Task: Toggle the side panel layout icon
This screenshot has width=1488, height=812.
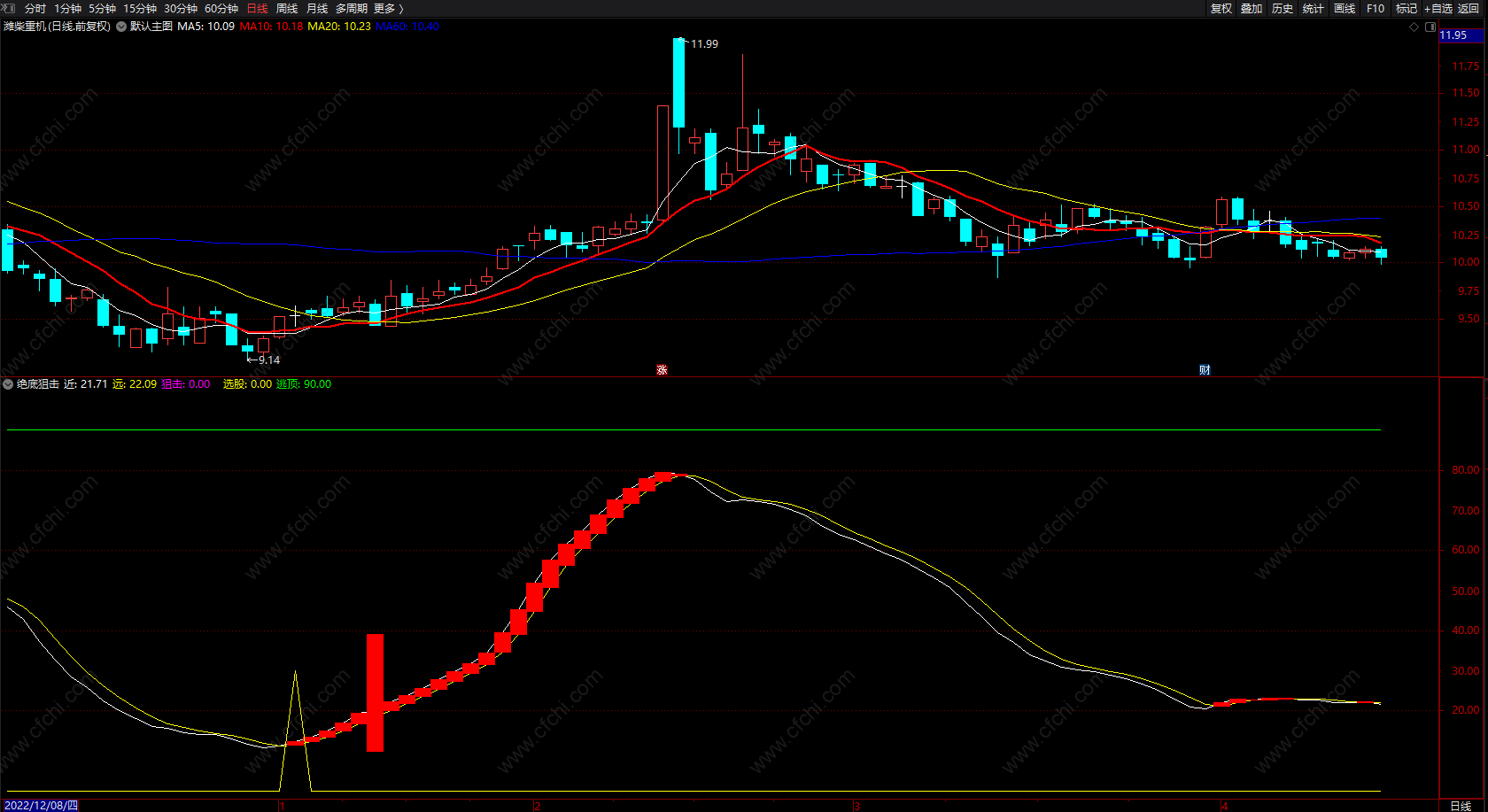Action: coord(1430,27)
